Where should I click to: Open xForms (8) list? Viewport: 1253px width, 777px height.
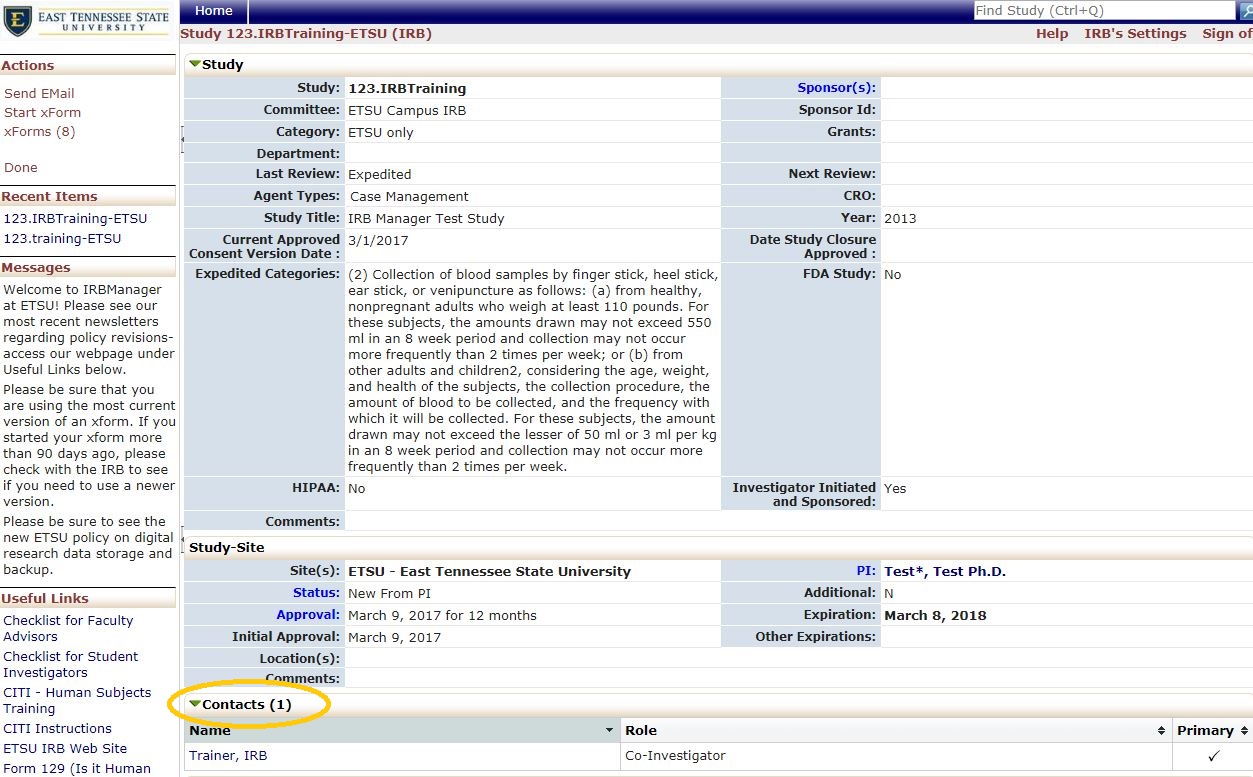39,131
